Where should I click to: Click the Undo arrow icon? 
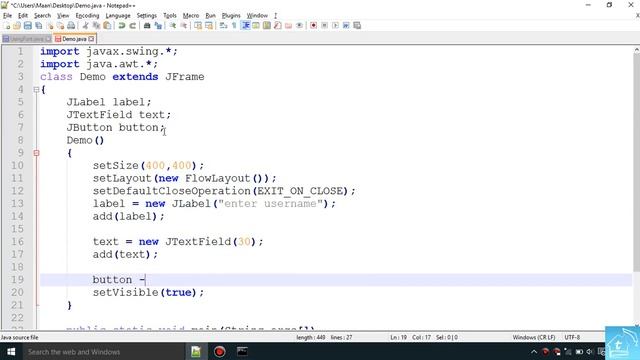(x=122, y=26)
